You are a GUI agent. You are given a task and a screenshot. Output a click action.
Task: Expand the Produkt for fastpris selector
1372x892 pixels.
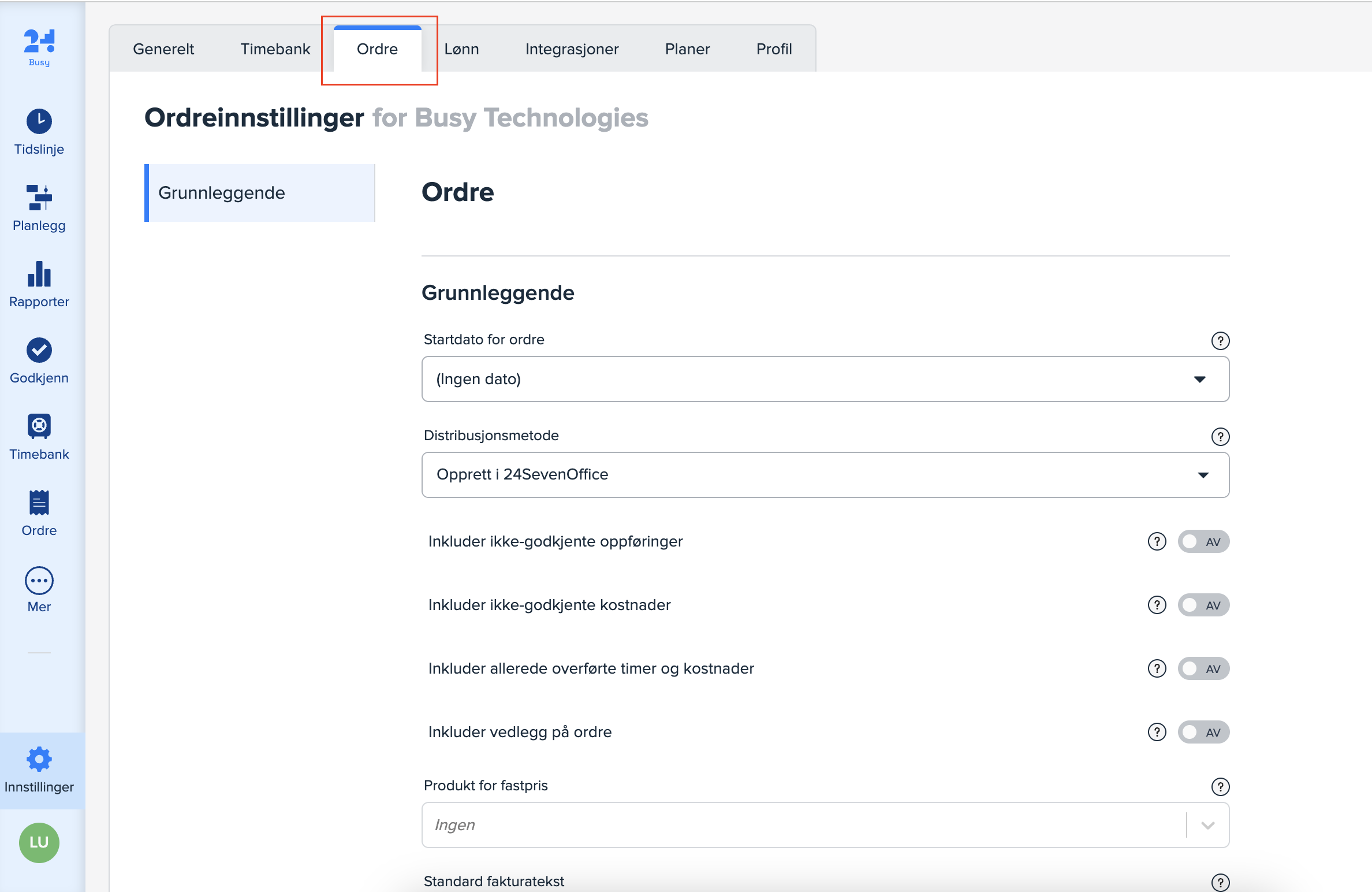coord(825,825)
